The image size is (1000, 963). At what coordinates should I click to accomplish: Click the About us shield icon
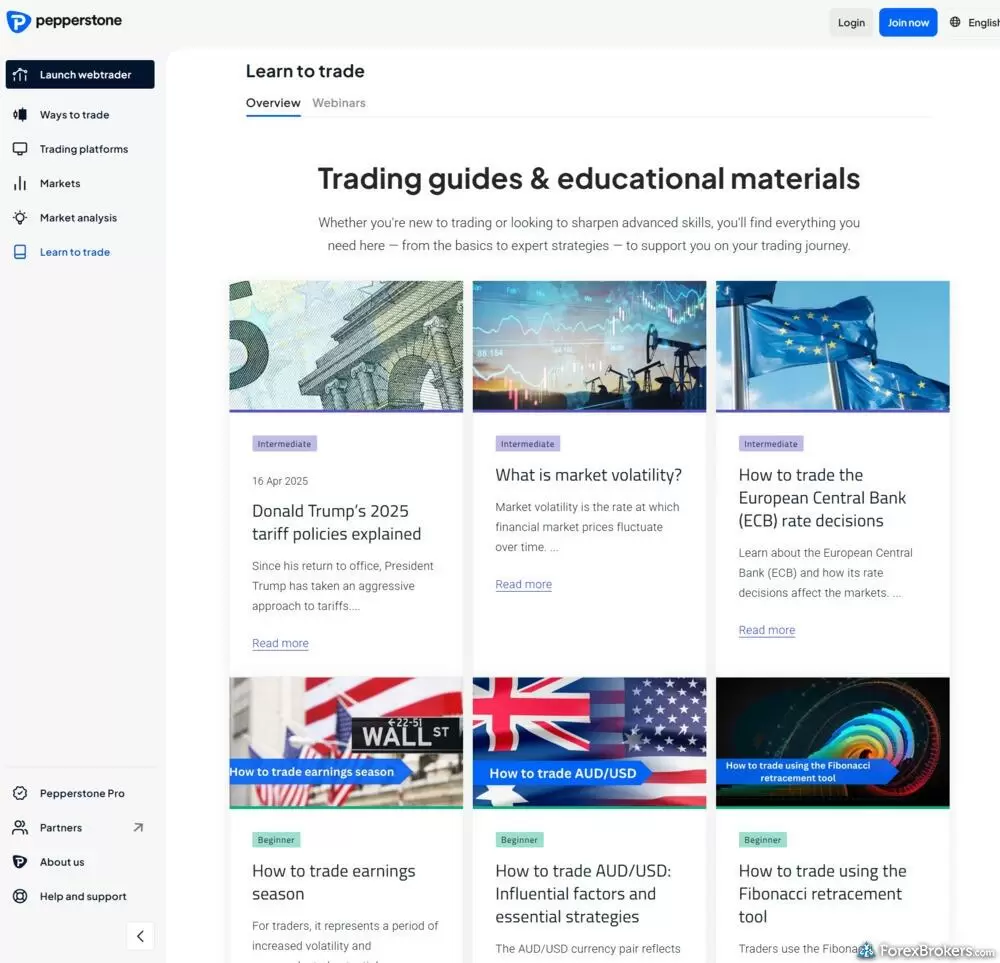click(19, 861)
